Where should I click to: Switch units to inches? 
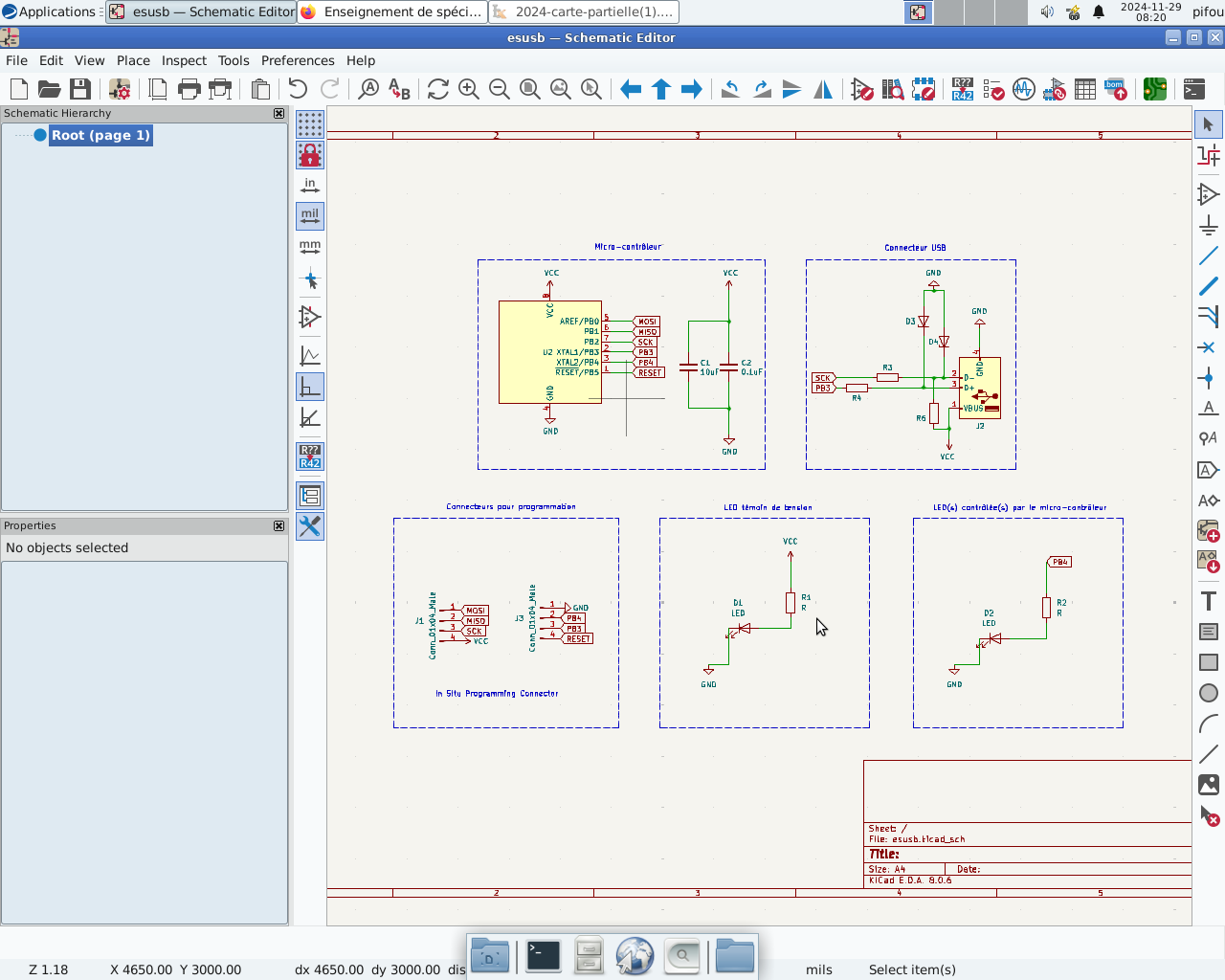pyautogui.click(x=310, y=186)
